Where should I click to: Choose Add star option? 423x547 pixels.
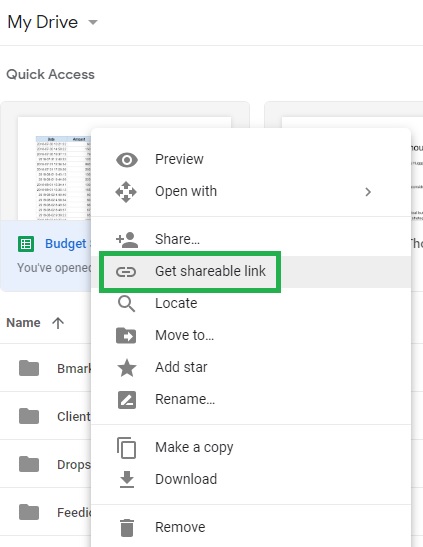(x=251, y=368)
